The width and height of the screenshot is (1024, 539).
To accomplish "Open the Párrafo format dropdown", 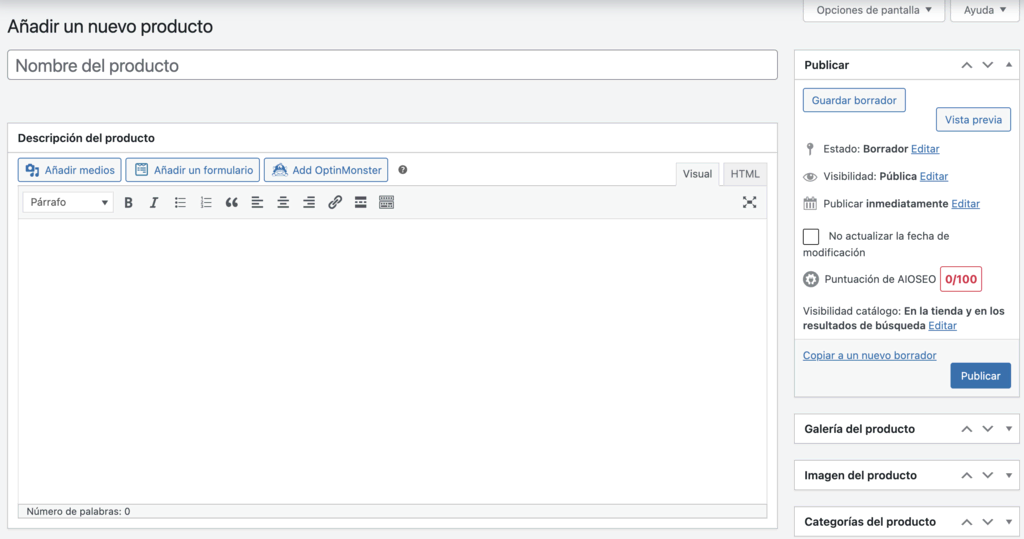I will tap(68, 203).
